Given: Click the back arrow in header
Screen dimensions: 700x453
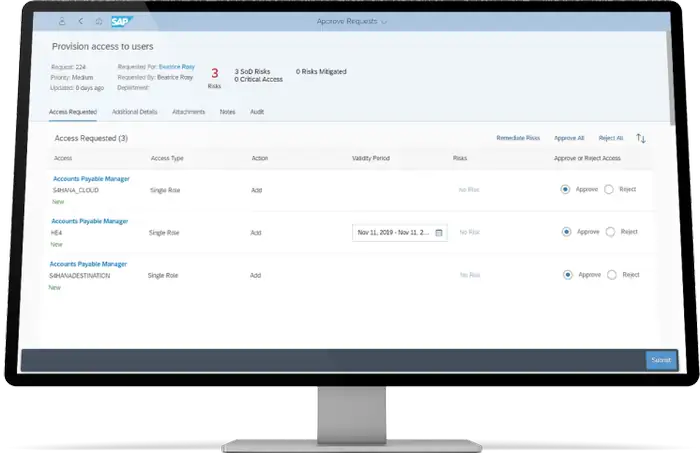Looking at the screenshot, I should [x=80, y=21].
